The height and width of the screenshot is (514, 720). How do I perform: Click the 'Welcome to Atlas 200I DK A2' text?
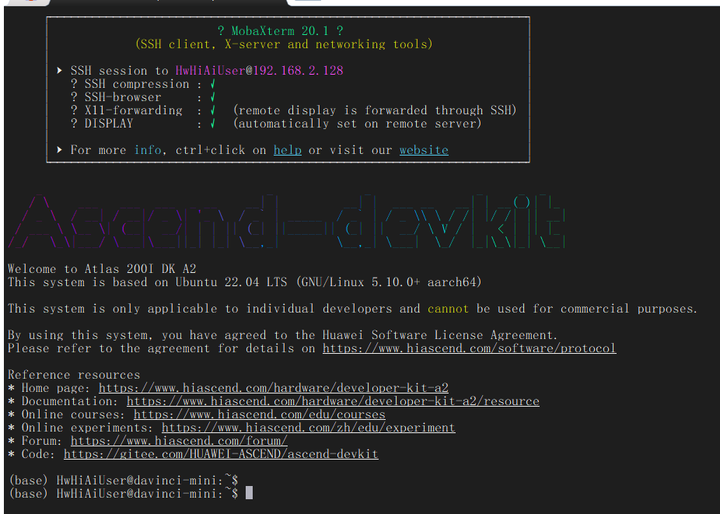[x=102, y=269]
